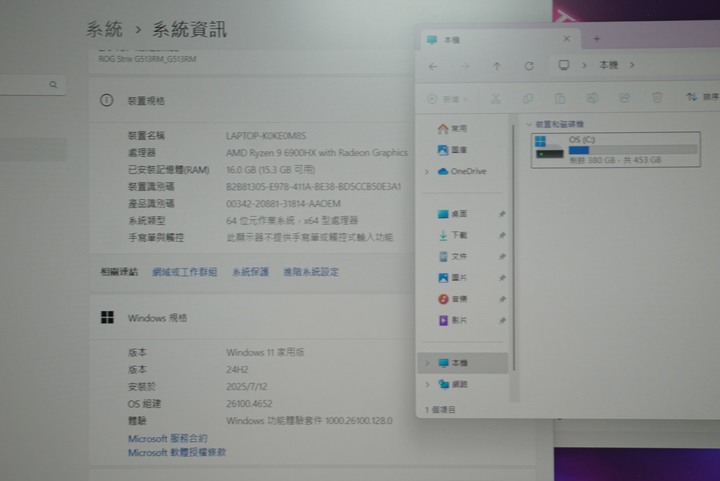The width and height of the screenshot is (720, 481).
Task: Open Microsoft Software License Terms link
Action: coord(177,453)
